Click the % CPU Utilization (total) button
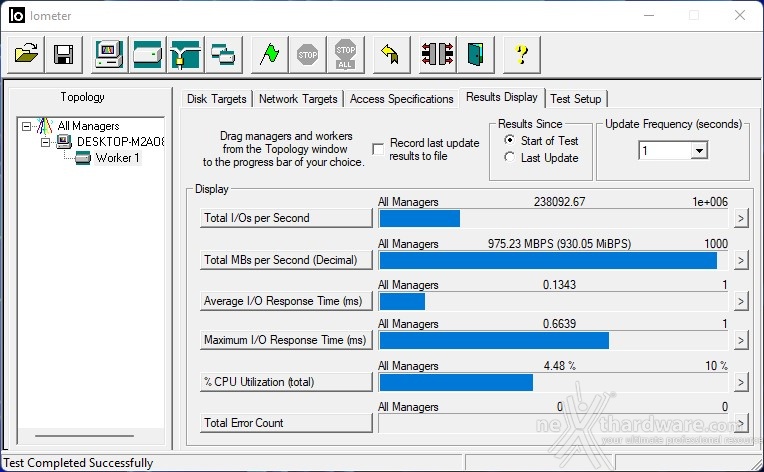 pyautogui.click(x=286, y=382)
